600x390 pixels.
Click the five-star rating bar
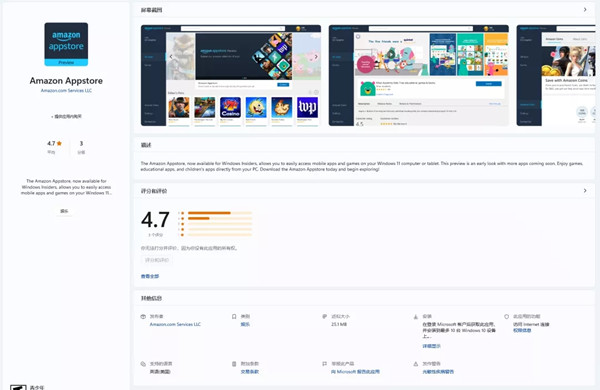click(x=220, y=213)
